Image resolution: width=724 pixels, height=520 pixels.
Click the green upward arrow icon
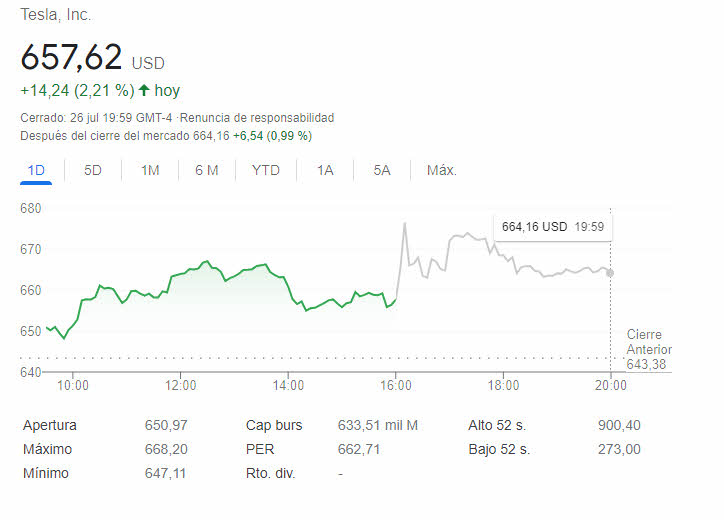(x=144, y=90)
